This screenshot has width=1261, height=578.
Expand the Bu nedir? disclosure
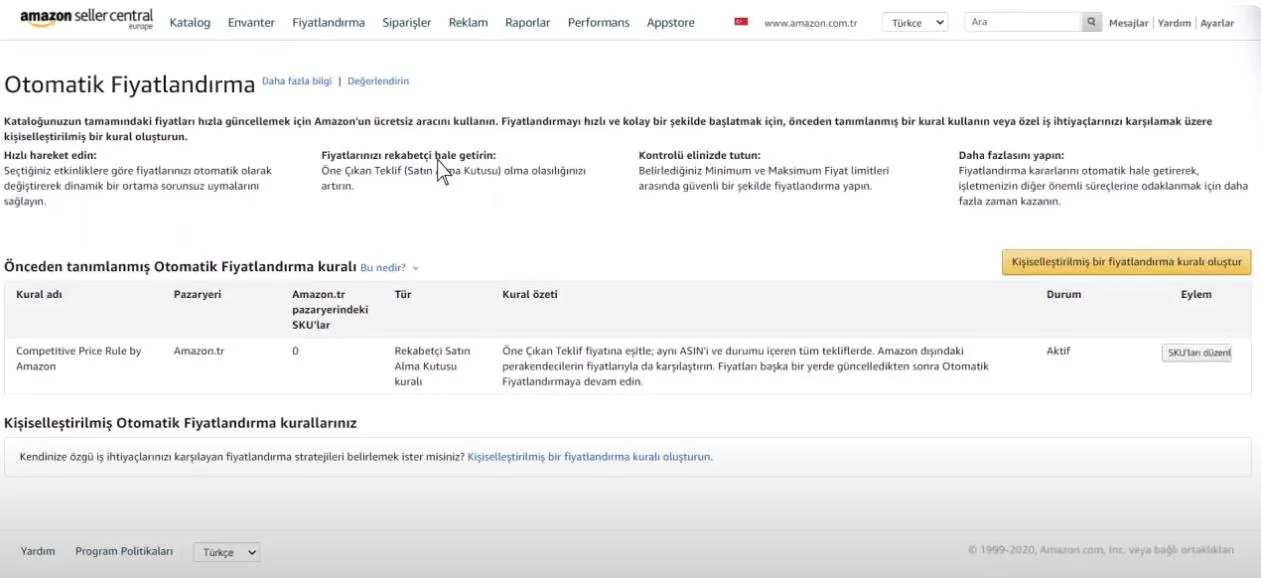(389, 268)
